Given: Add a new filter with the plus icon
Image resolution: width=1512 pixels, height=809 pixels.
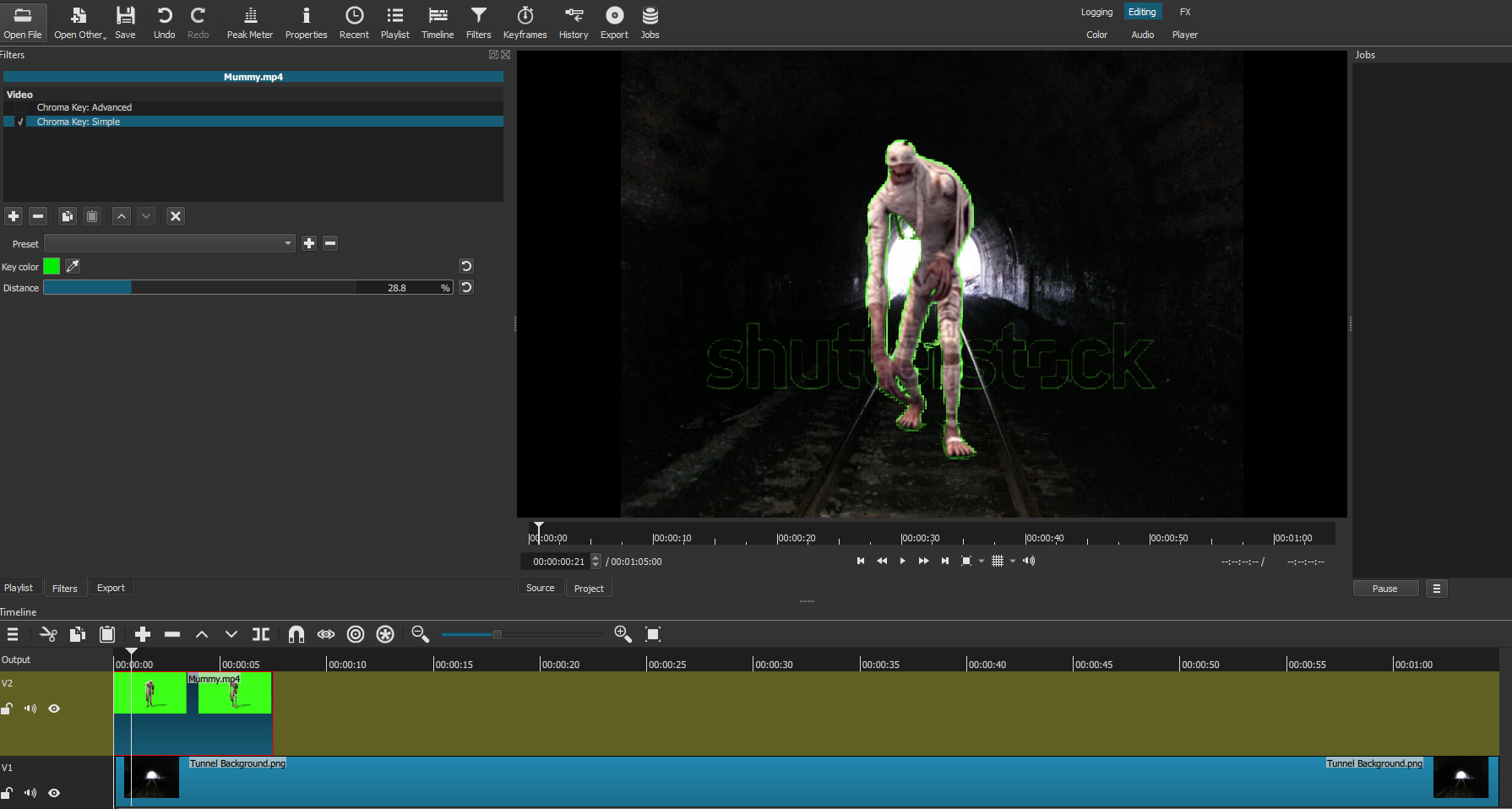Looking at the screenshot, I should pos(14,216).
